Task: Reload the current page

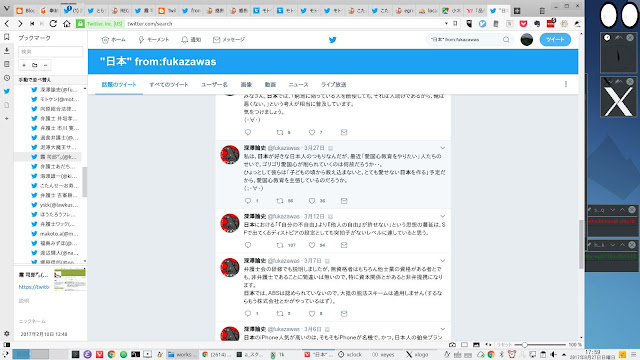Action: coord(53,24)
